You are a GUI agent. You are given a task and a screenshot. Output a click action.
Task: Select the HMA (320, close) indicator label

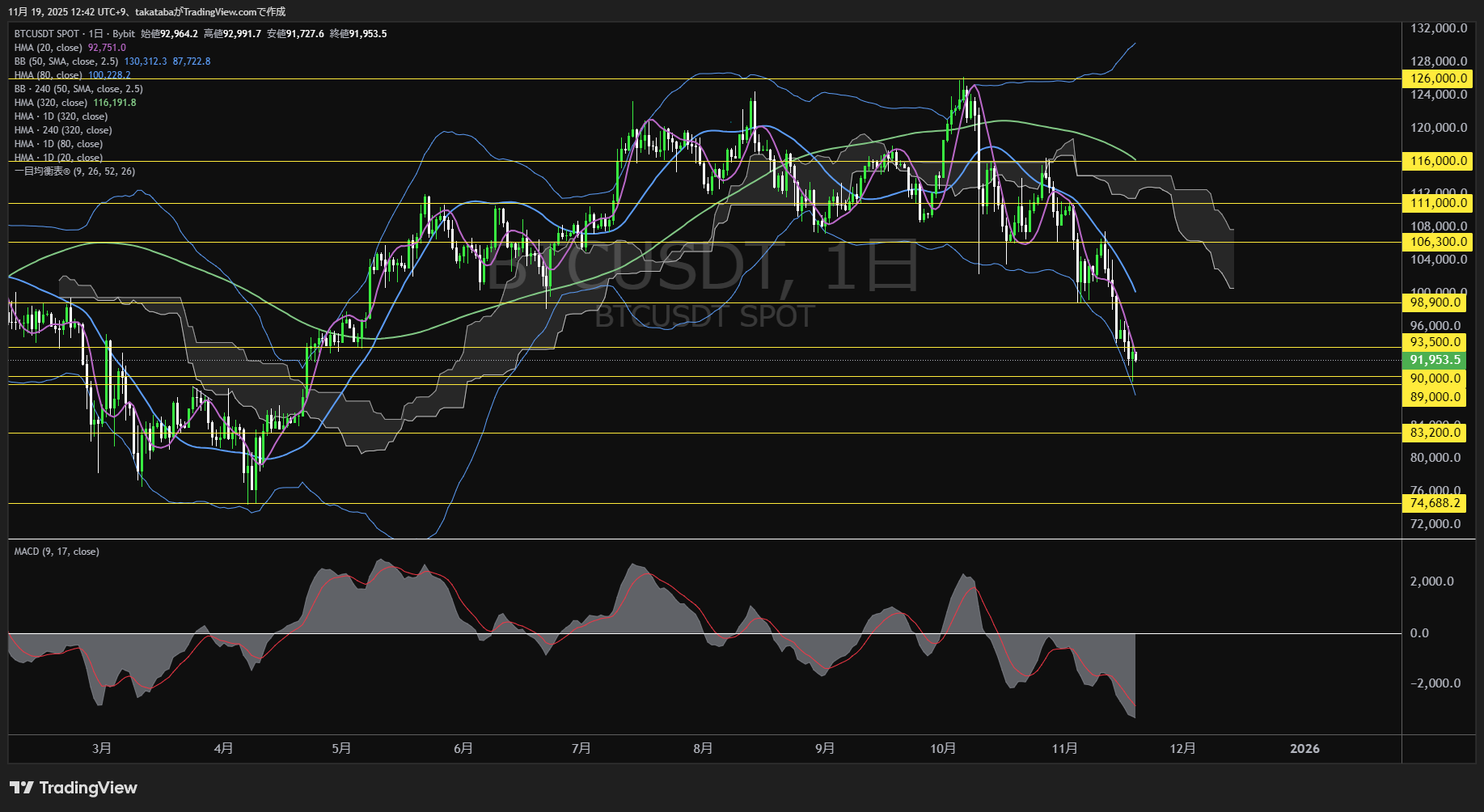[51, 103]
